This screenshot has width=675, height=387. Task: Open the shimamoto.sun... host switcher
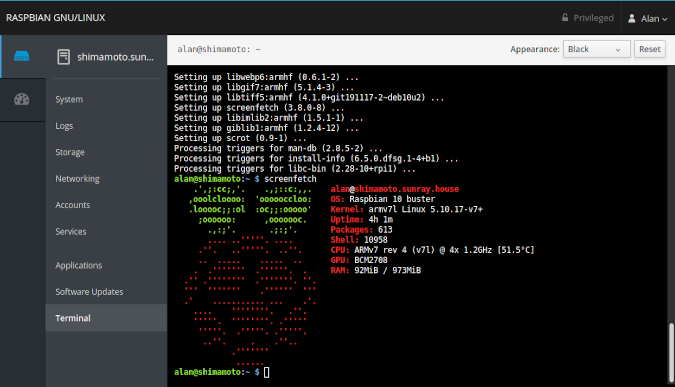pyautogui.click(x=106, y=57)
